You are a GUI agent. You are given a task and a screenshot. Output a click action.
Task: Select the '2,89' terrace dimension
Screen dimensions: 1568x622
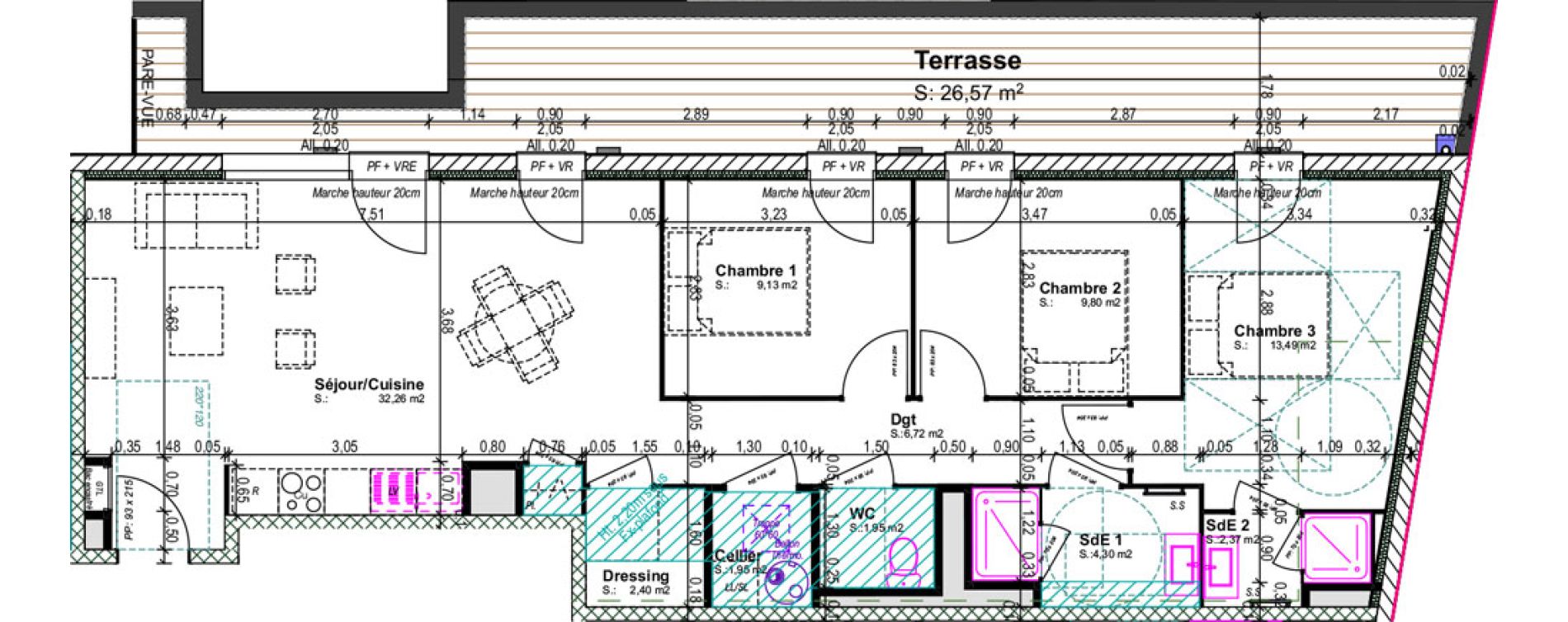[696, 115]
